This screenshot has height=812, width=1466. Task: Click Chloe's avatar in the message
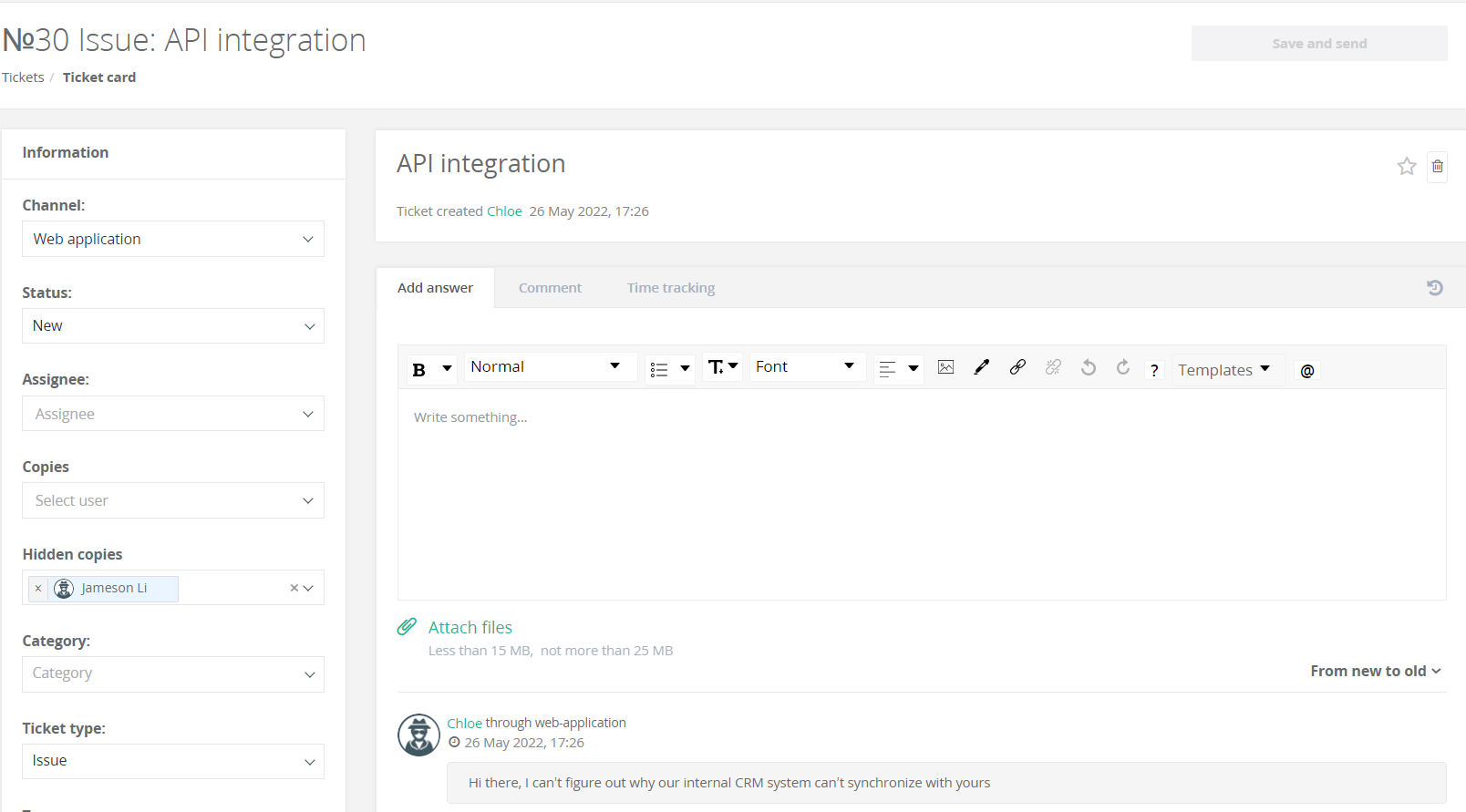[x=419, y=735]
